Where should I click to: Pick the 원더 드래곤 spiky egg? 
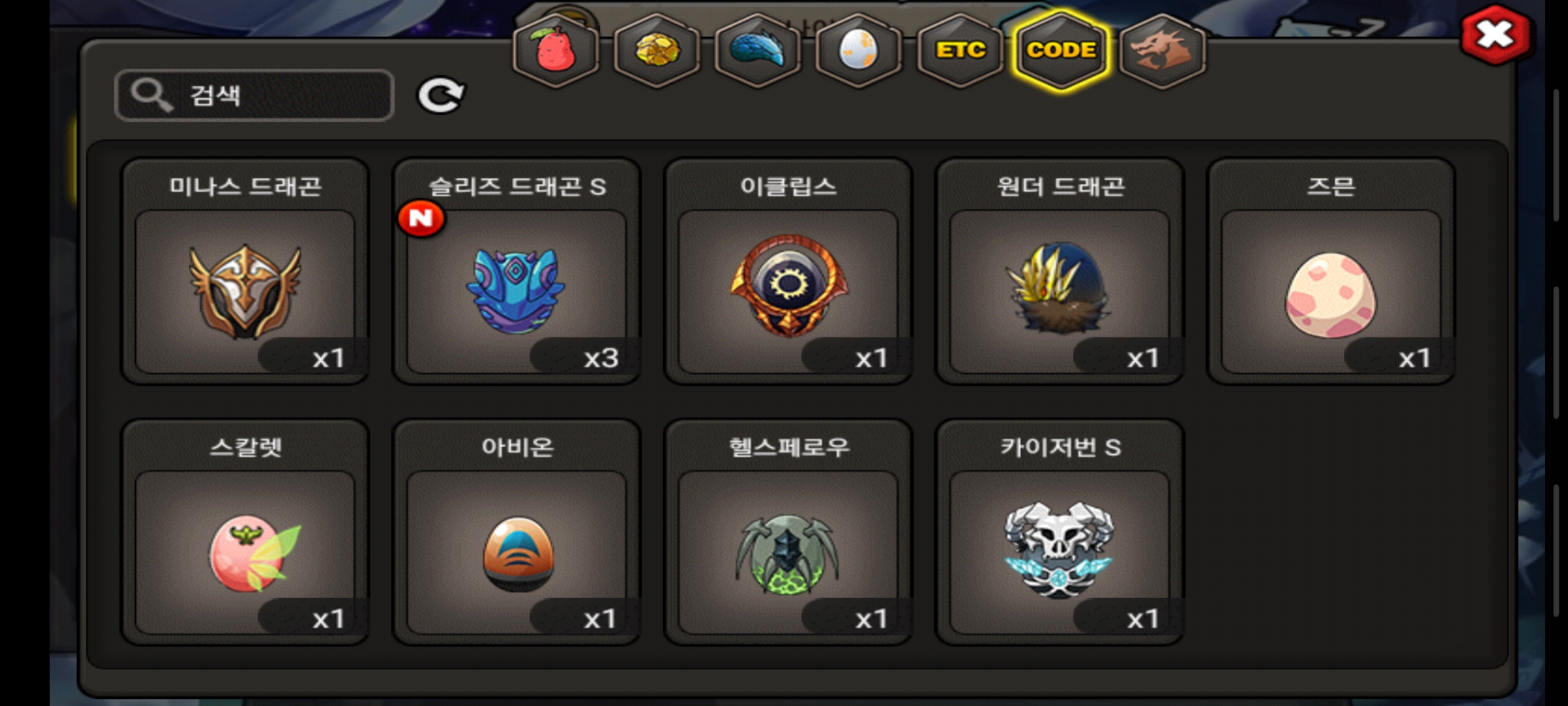point(1060,271)
